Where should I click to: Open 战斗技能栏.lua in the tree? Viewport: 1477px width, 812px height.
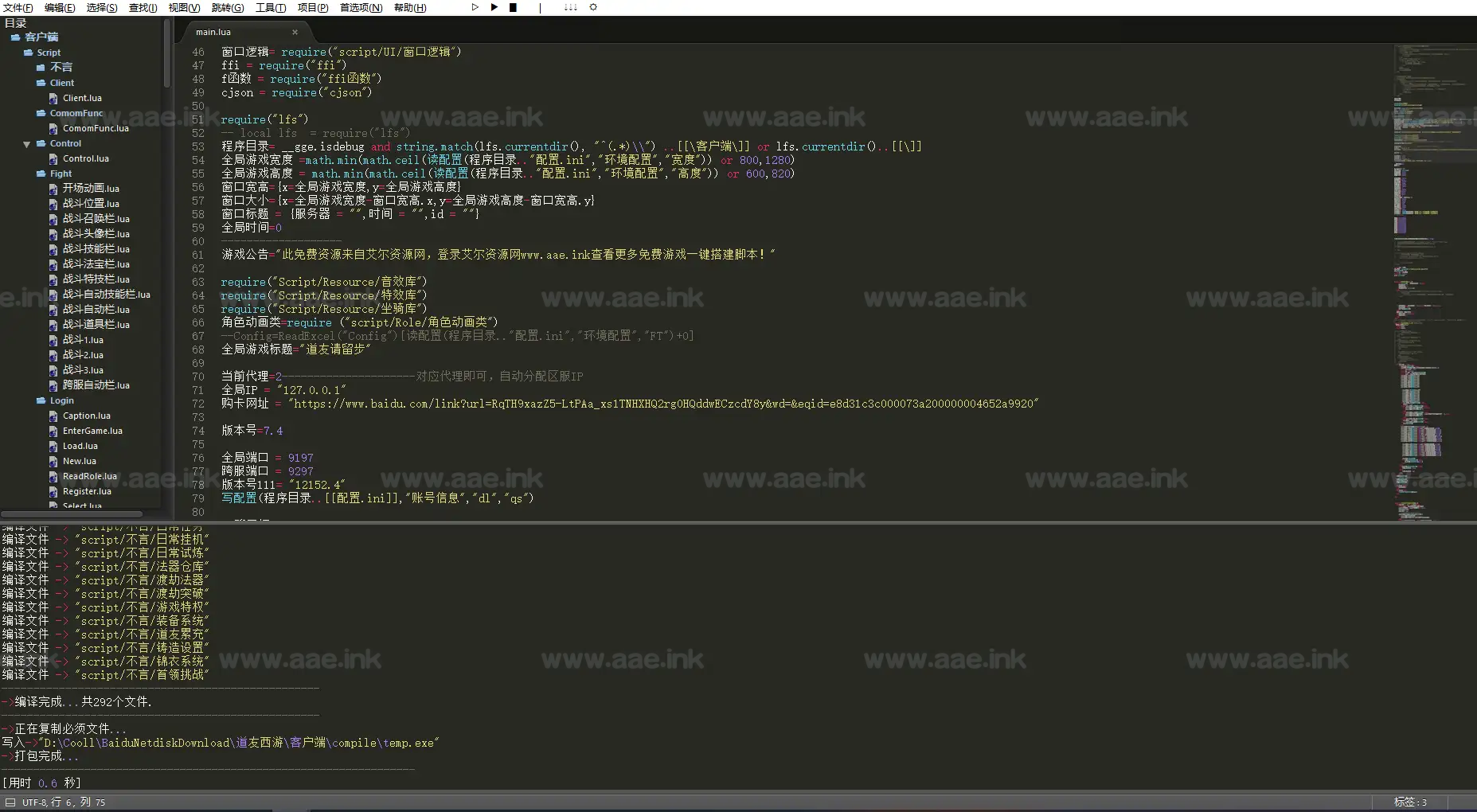point(96,249)
